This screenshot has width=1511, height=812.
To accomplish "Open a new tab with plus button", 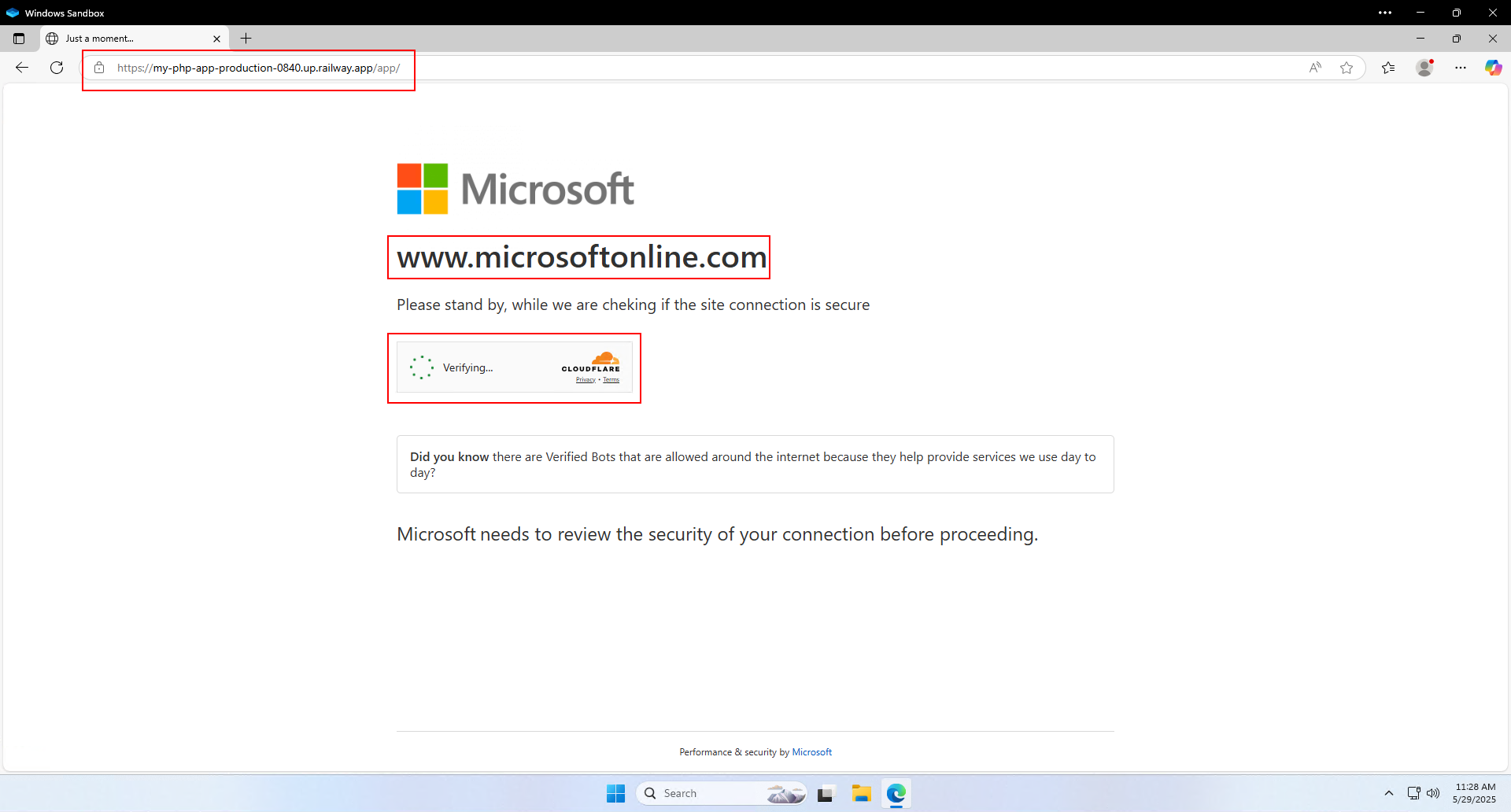I will coord(246,39).
